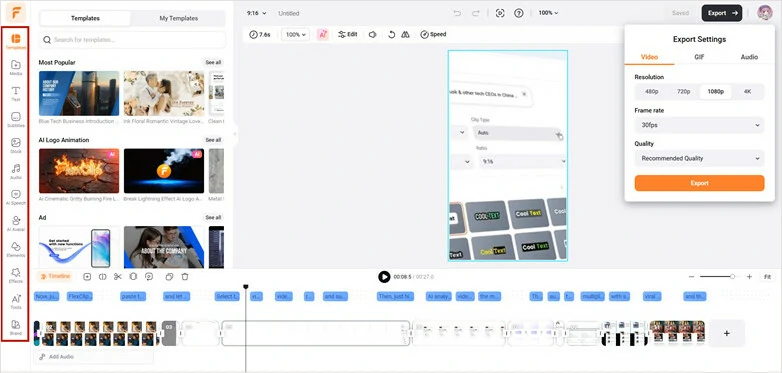
Task: Click the scissors split icon
Action: pos(117,276)
